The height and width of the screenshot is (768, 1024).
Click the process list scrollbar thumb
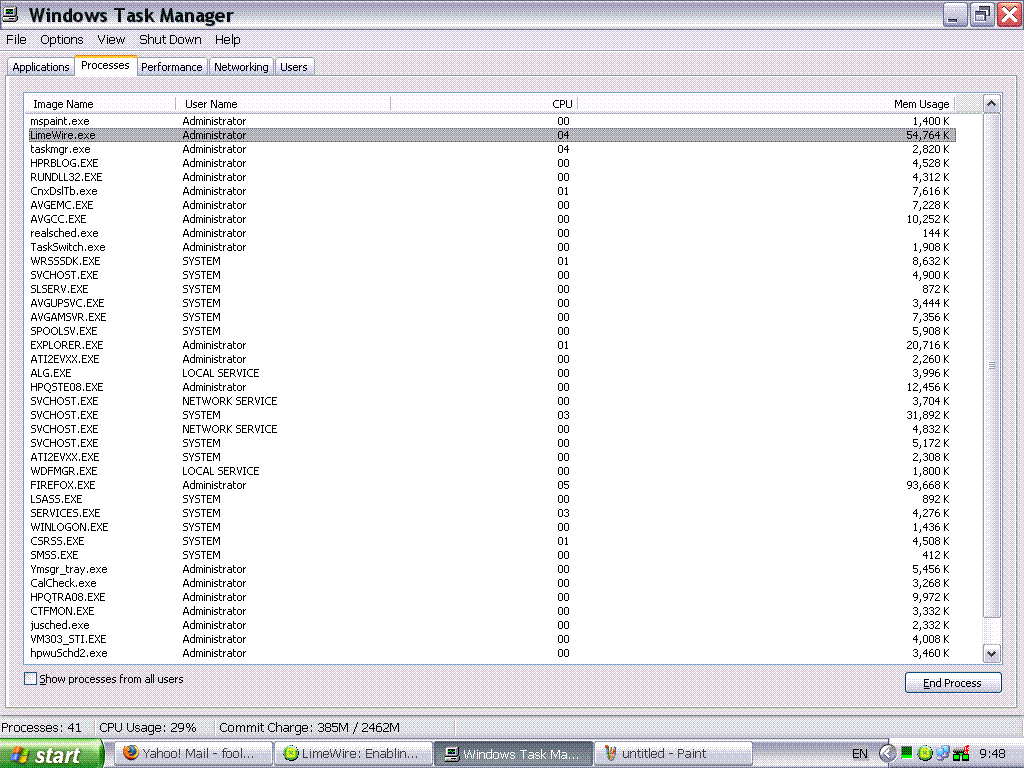pos(991,365)
